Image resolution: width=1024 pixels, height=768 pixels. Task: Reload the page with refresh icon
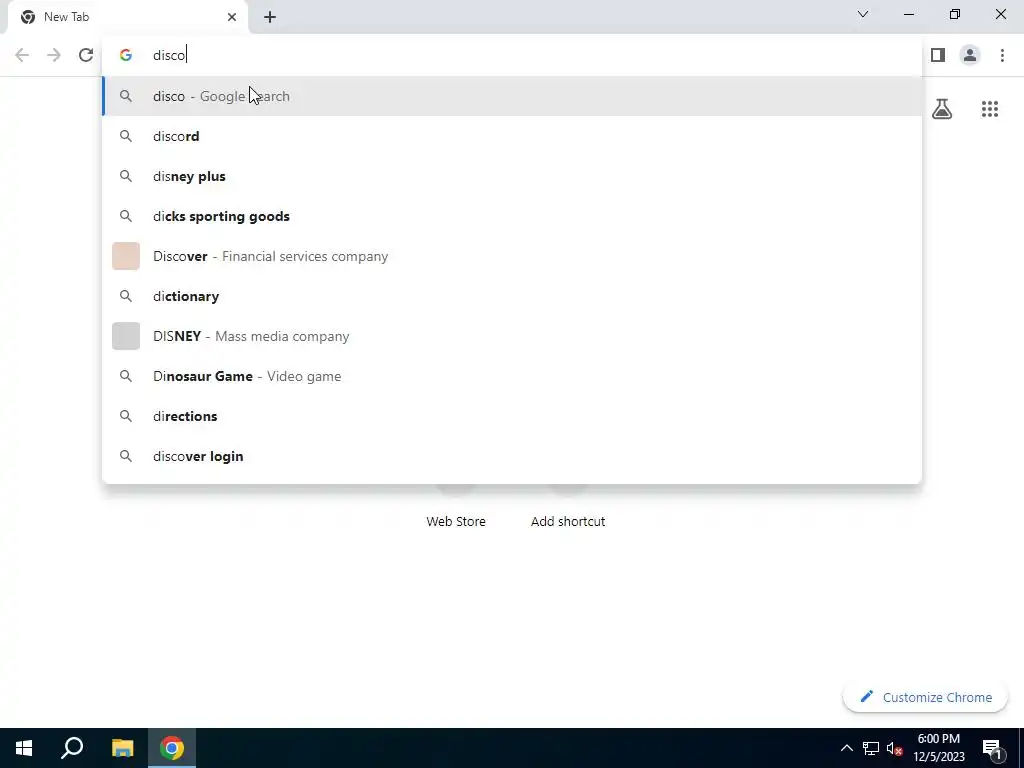coord(86,56)
